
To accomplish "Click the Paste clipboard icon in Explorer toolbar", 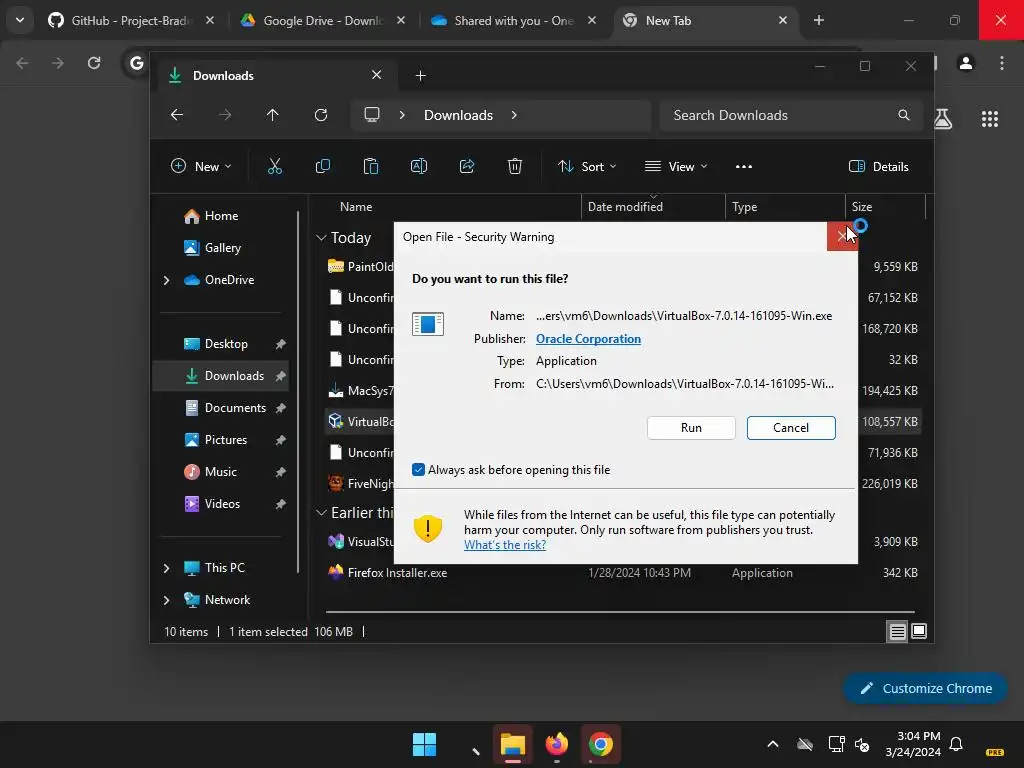I will click(x=371, y=167).
